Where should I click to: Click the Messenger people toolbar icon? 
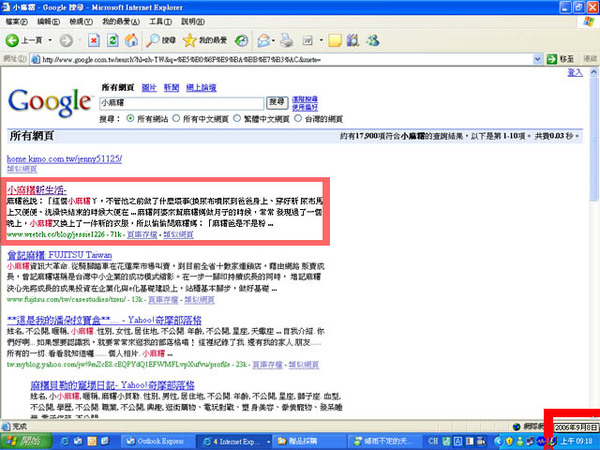click(373, 40)
